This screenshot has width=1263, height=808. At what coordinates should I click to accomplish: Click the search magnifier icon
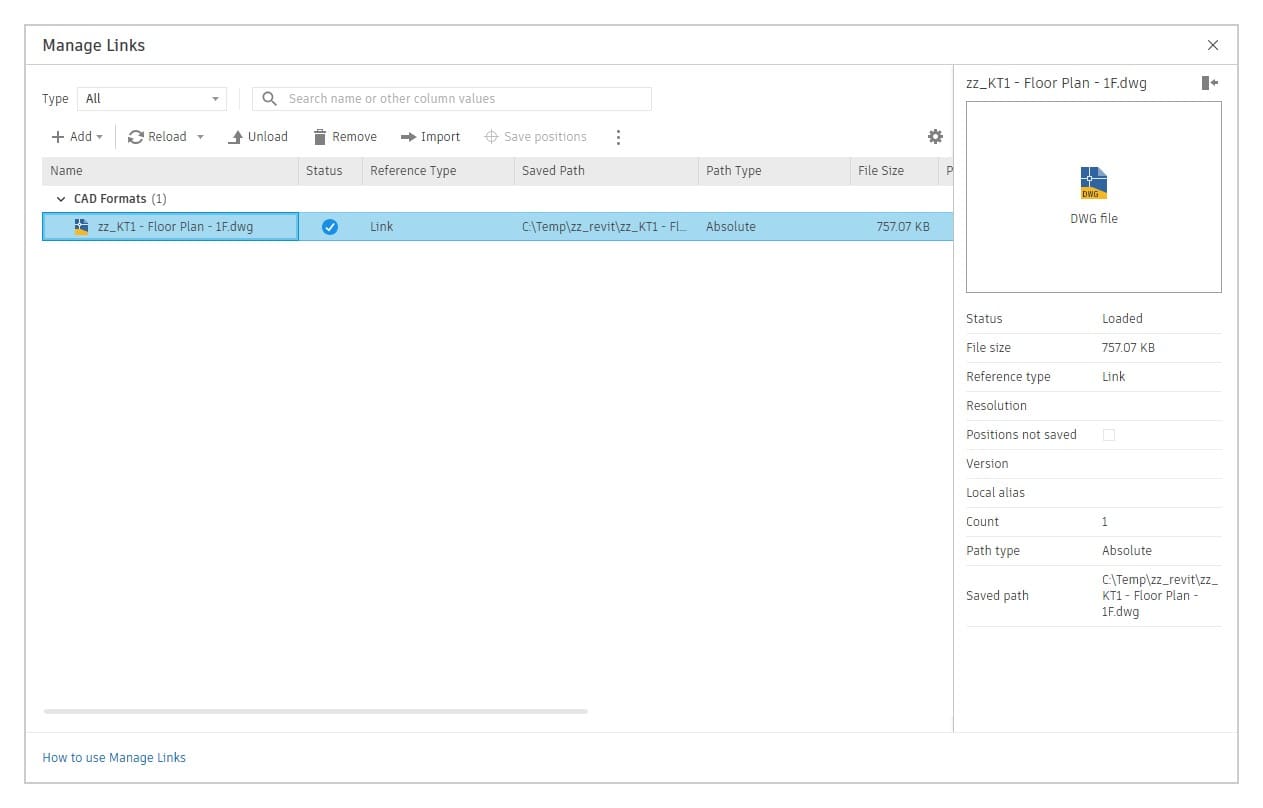tap(269, 99)
